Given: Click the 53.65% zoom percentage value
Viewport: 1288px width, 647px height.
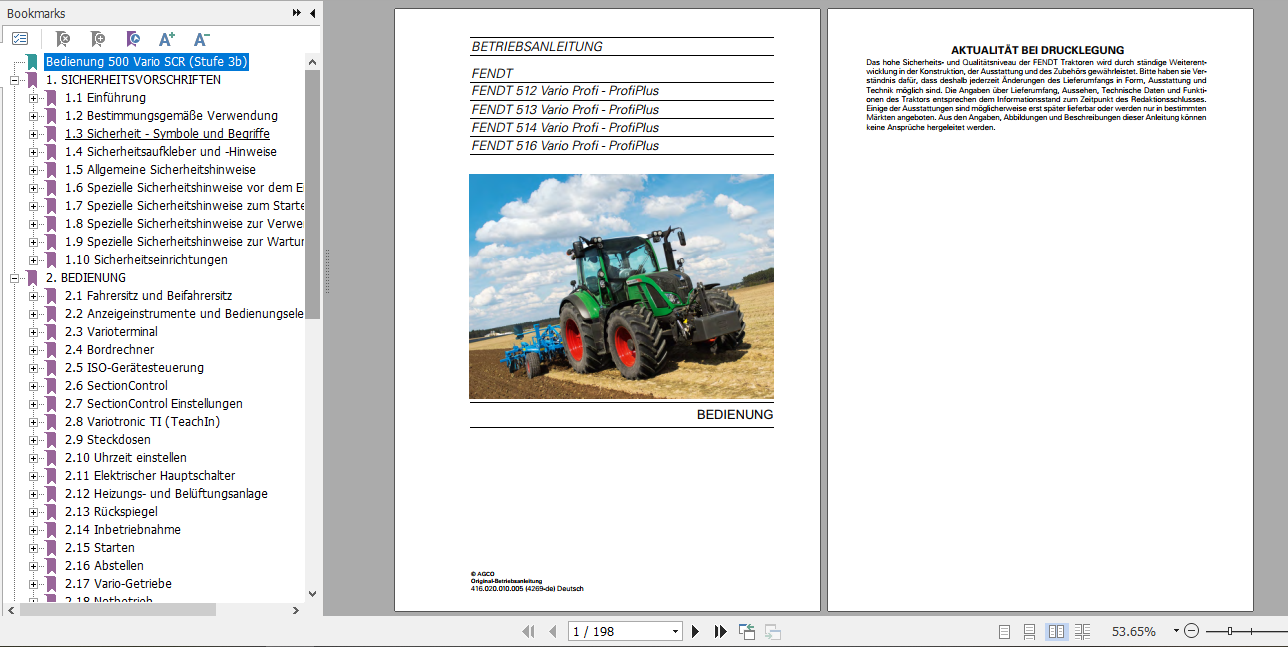Looking at the screenshot, I should 1134,631.
